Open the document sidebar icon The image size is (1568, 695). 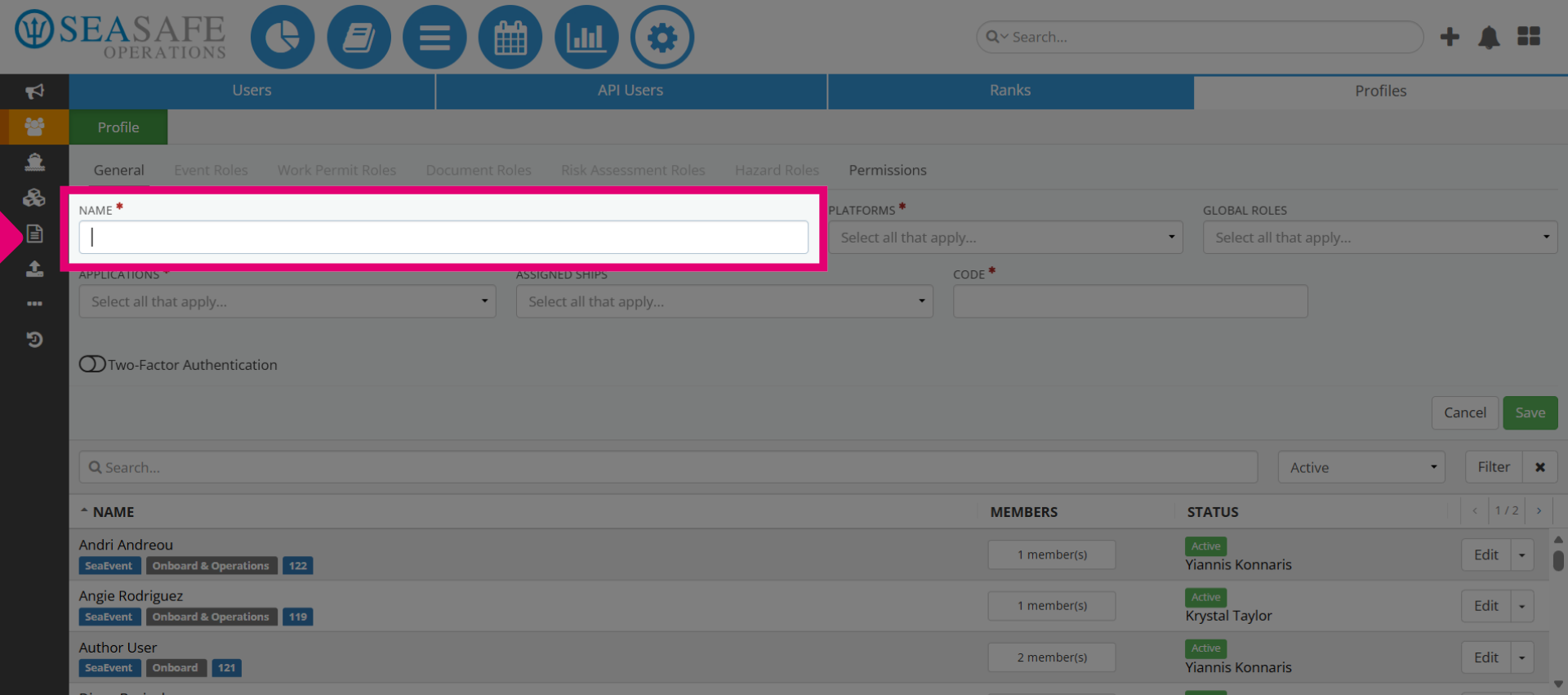click(34, 234)
